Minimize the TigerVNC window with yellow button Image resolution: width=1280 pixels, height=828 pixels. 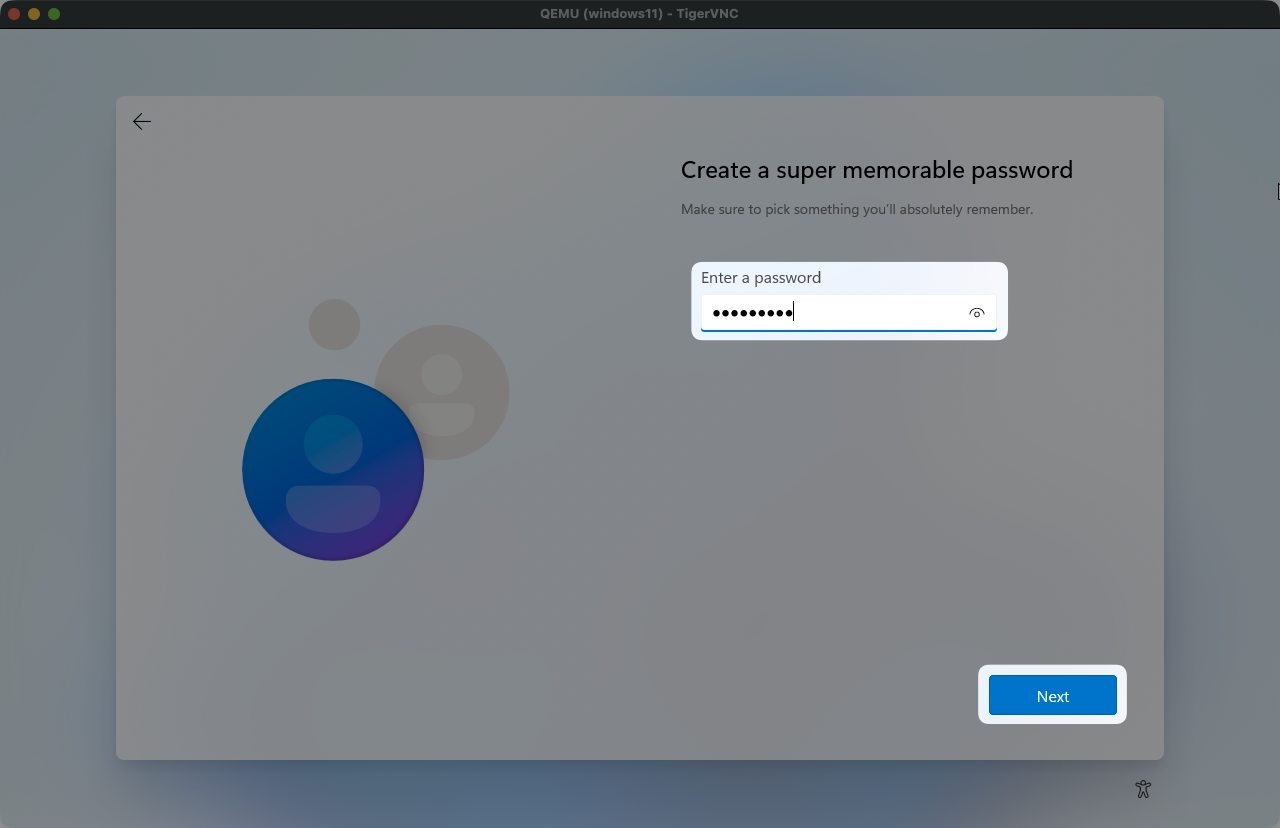(x=34, y=14)
